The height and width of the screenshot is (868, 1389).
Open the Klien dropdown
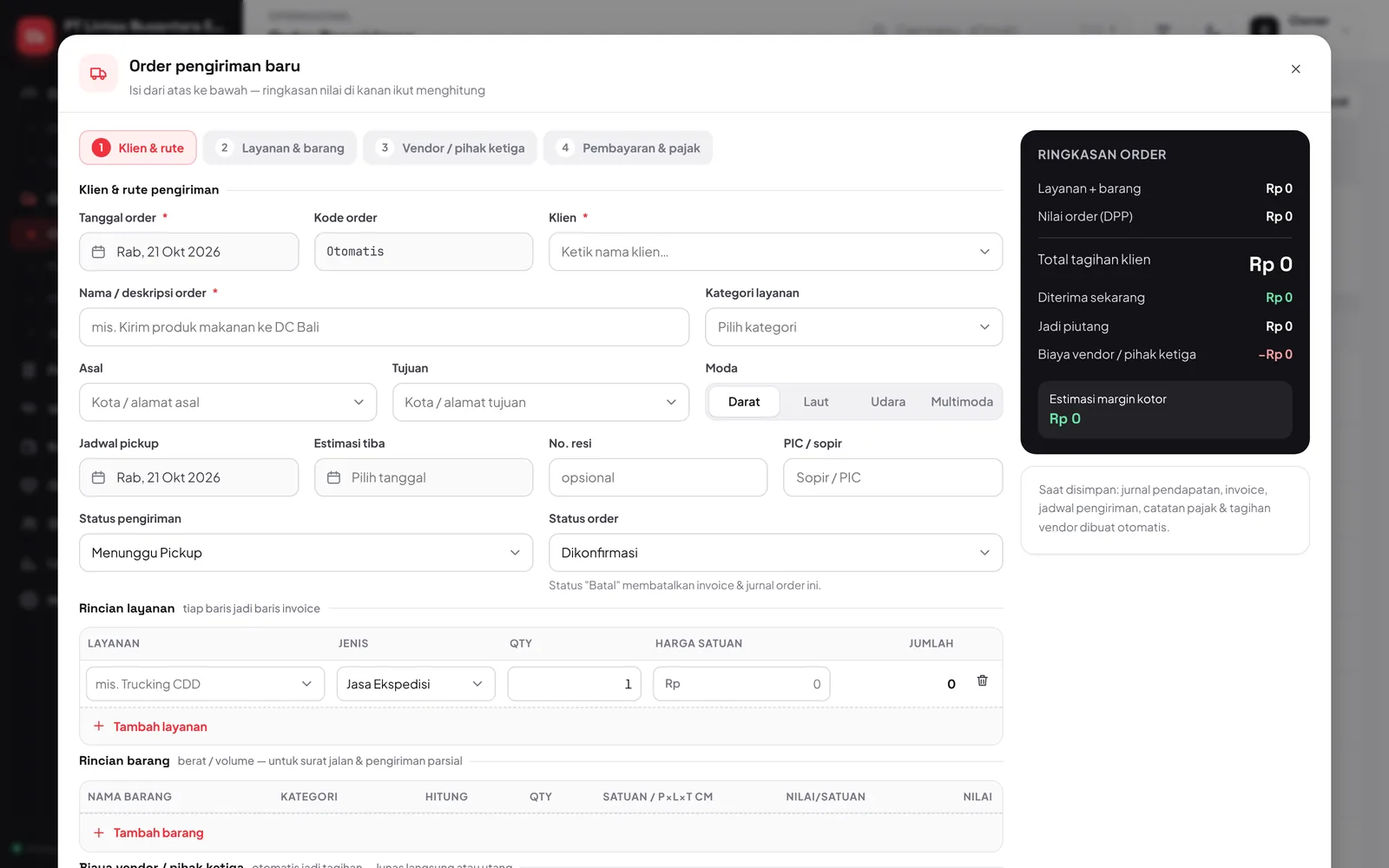[775, 252]
